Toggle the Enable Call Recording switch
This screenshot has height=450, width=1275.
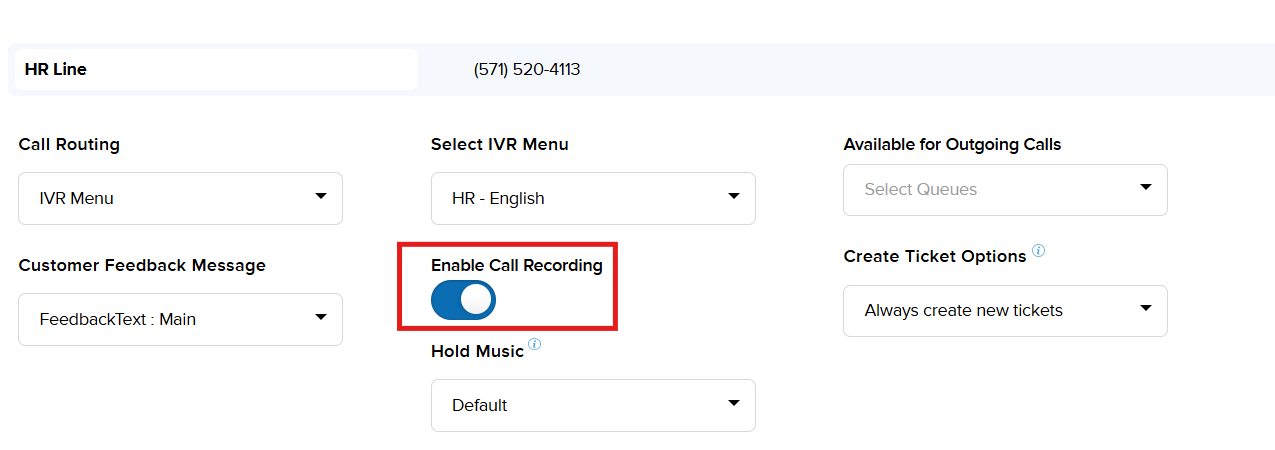tap(463, 300)
